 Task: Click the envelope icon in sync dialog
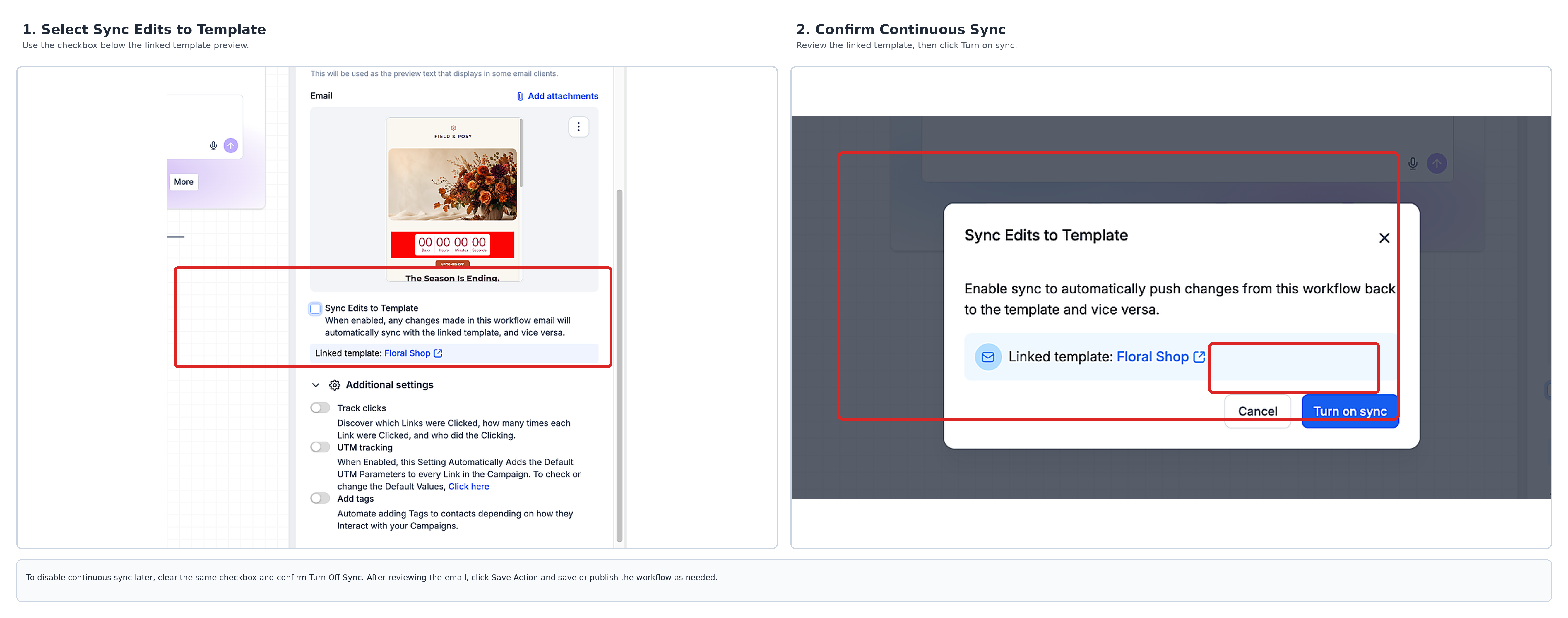coord(988,357)
